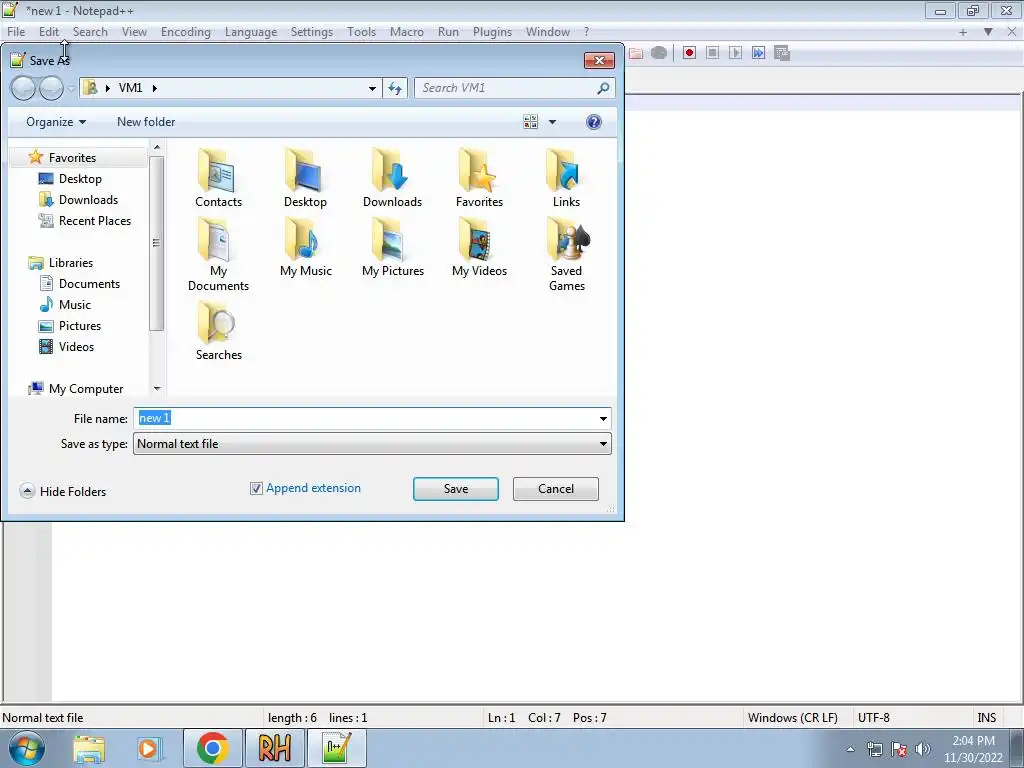Screen dimensions: 1024x768
Task: Click the navigation pane scrollbar
Action: click(157, 243)
